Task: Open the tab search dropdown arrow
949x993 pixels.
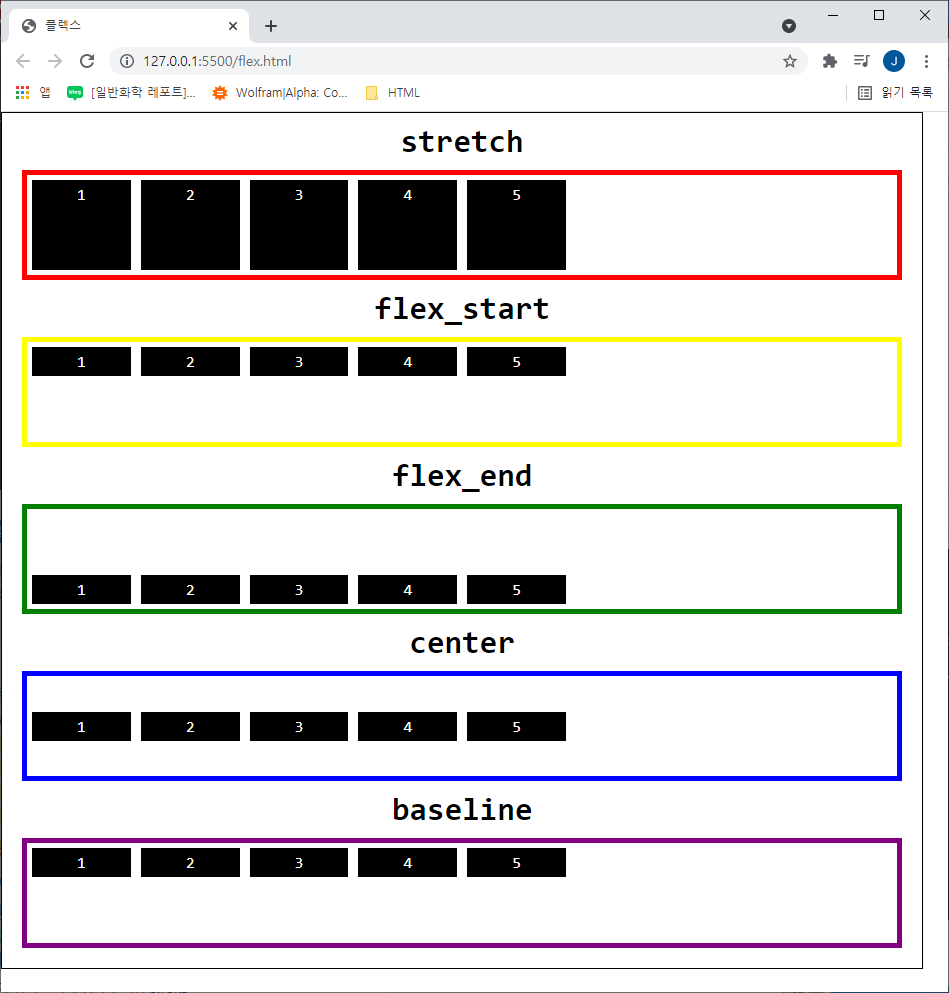Action: pos(789,26)
